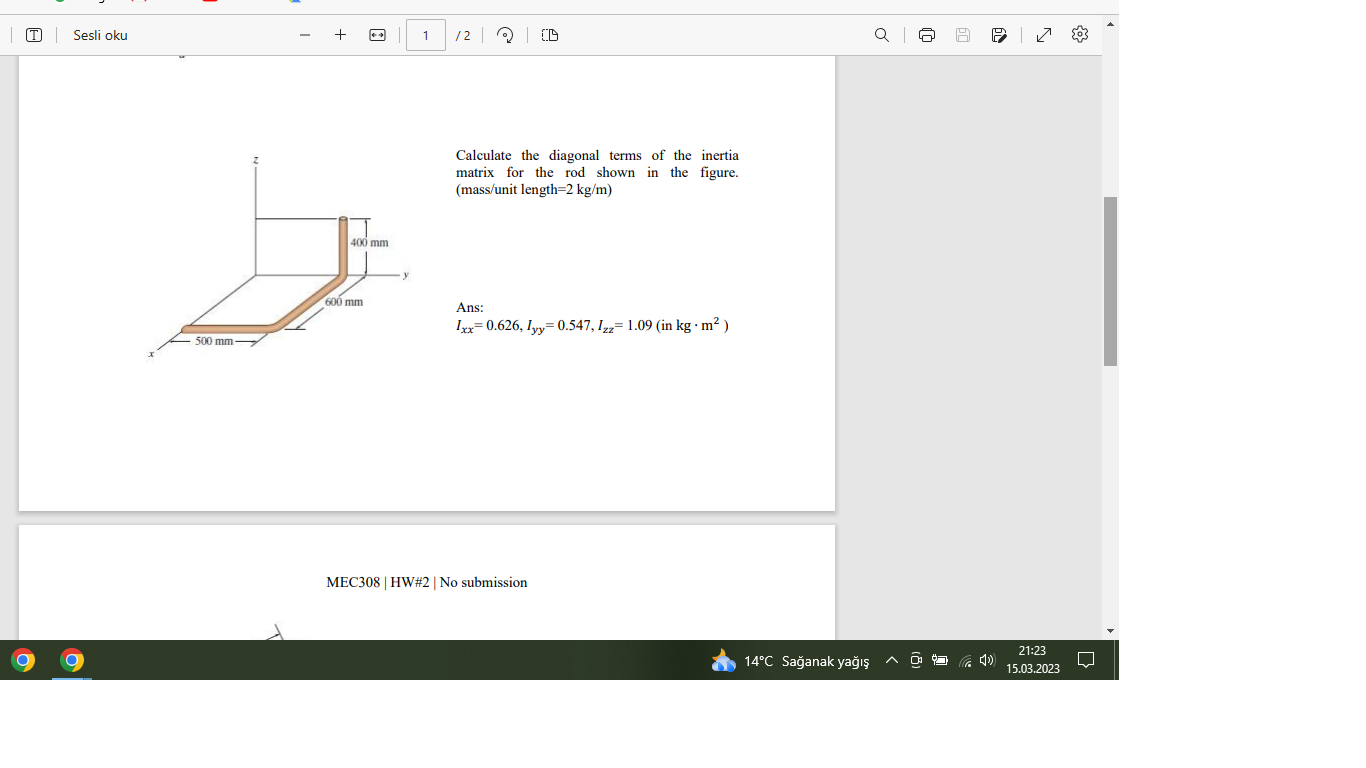
Task: Zoom out of the document
Action: point(305,34)
